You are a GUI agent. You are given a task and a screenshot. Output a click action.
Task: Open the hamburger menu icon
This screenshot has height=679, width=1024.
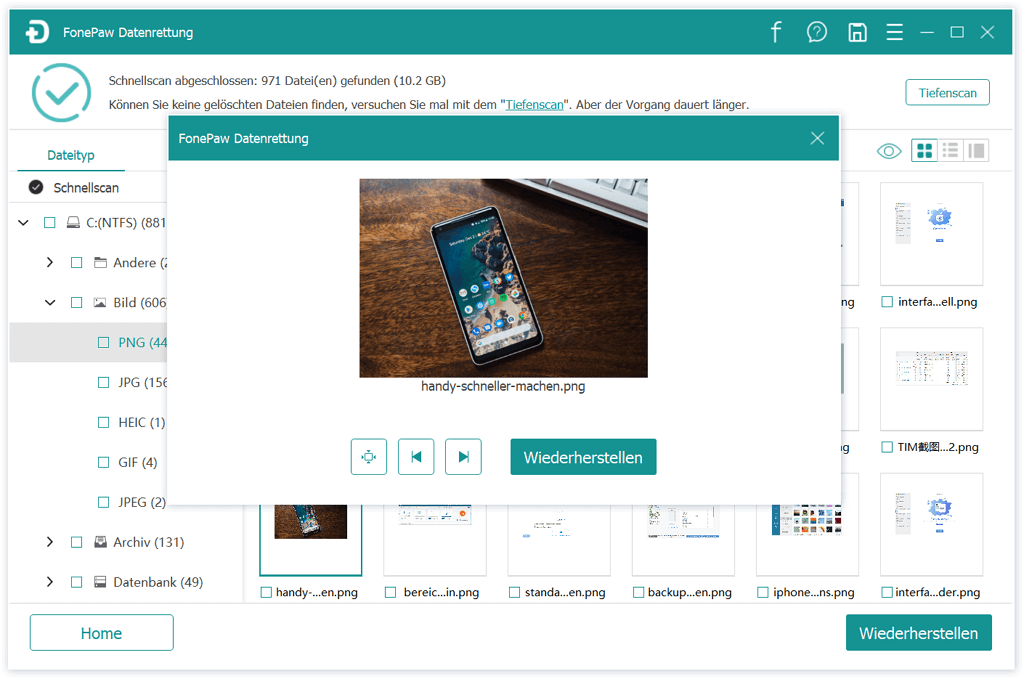click(895, 32)
